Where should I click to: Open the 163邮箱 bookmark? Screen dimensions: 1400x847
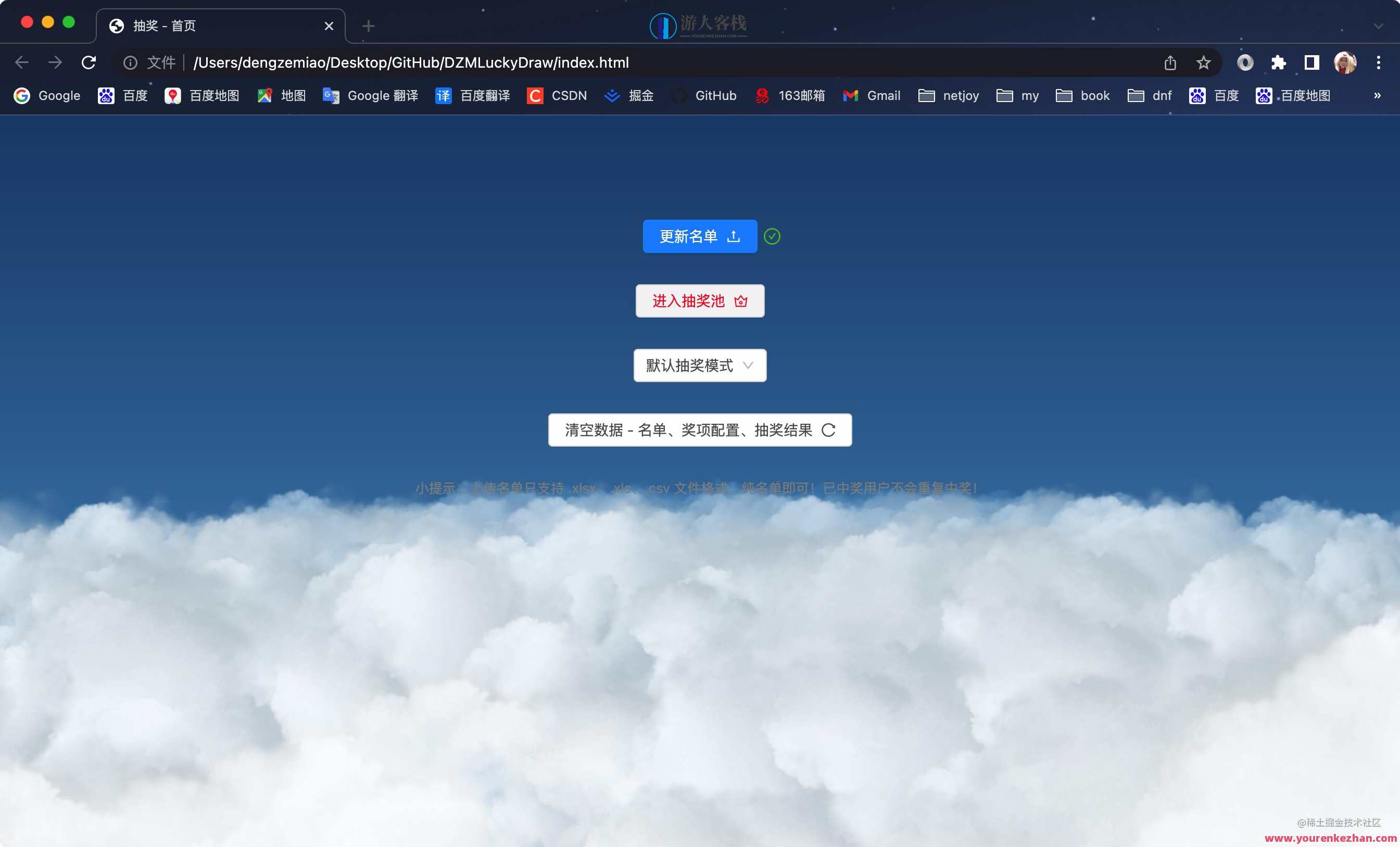[789, 95]
